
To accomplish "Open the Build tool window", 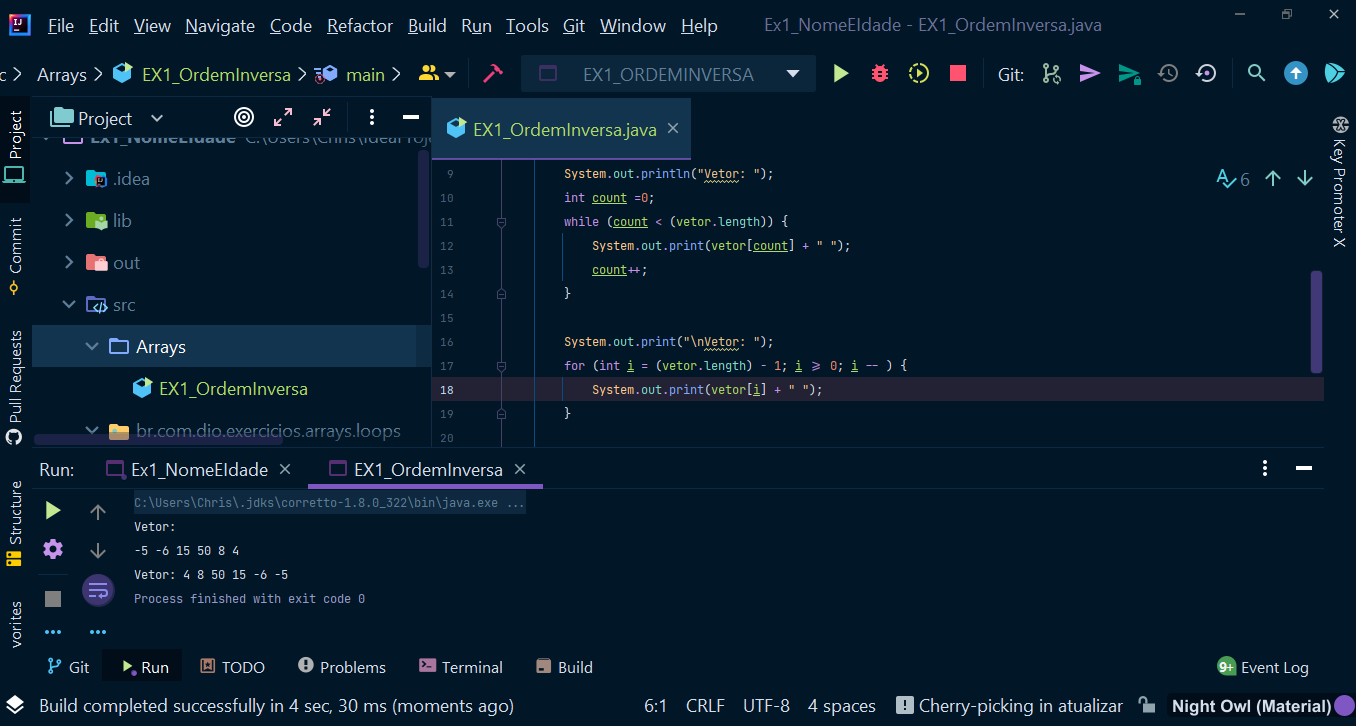I will coord(565,667).
